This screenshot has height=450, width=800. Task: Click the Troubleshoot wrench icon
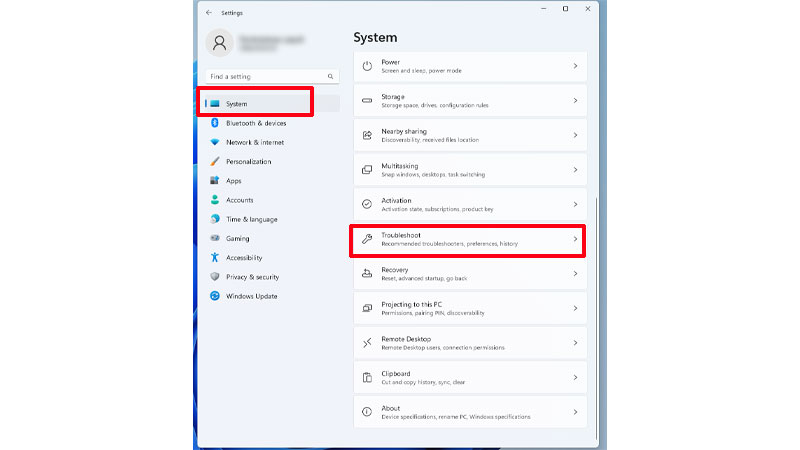(x=367, y=239)
